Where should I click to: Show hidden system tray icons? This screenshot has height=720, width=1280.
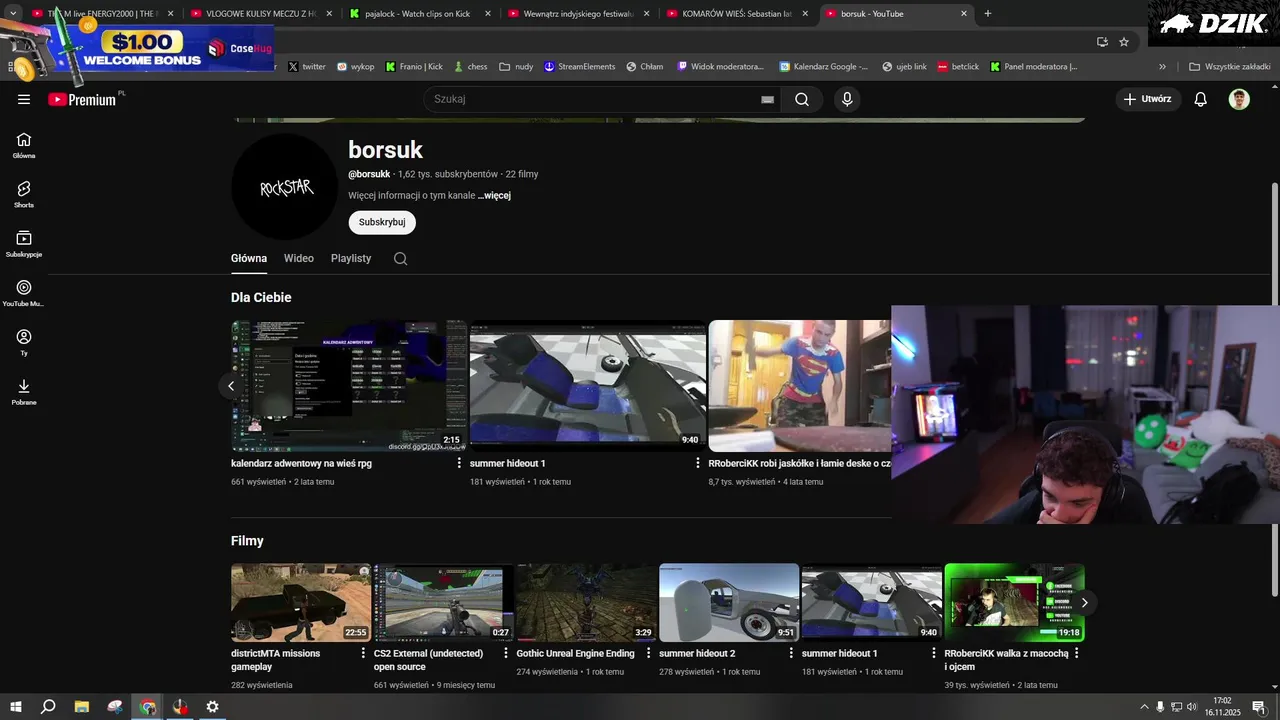pyautogui.click(x=1144, y=707)
